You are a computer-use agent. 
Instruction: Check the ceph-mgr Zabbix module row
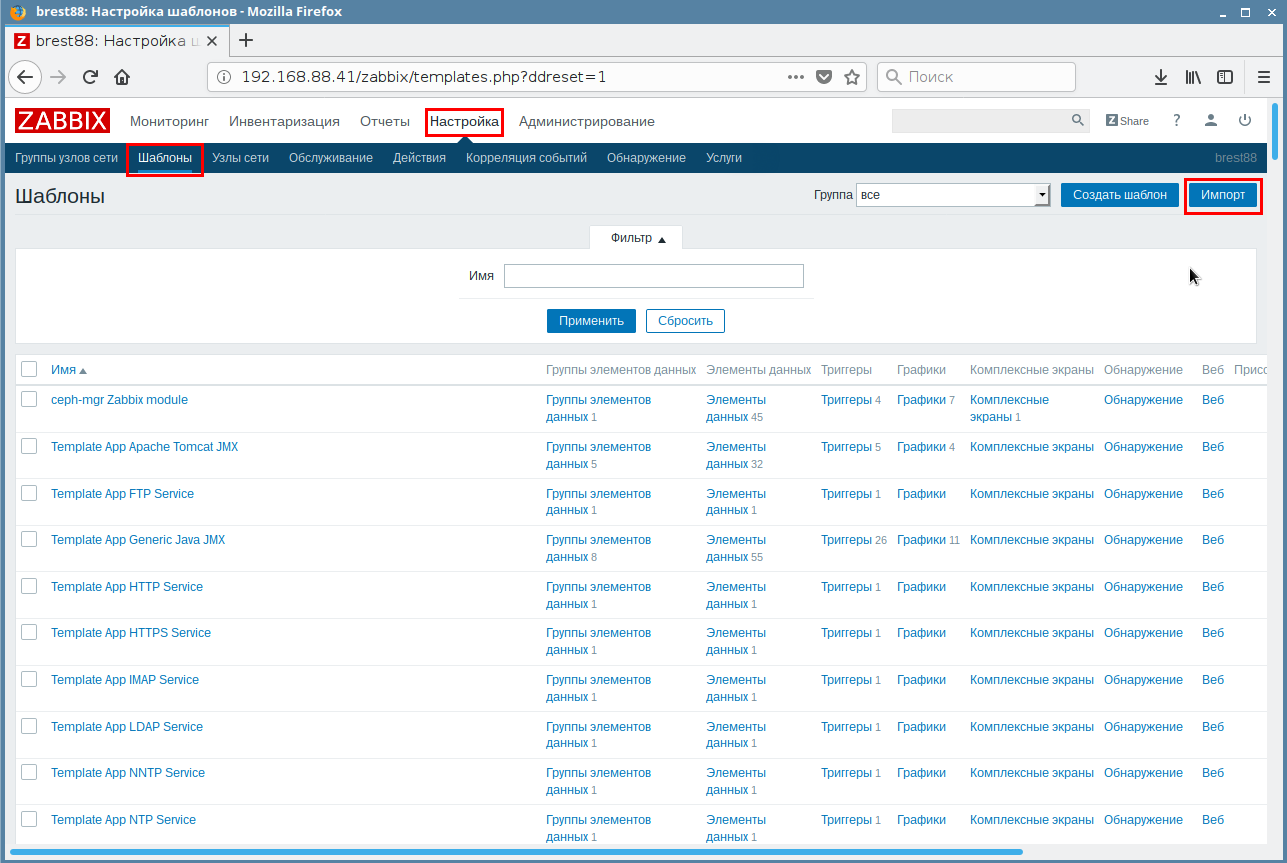coord(29,400)
